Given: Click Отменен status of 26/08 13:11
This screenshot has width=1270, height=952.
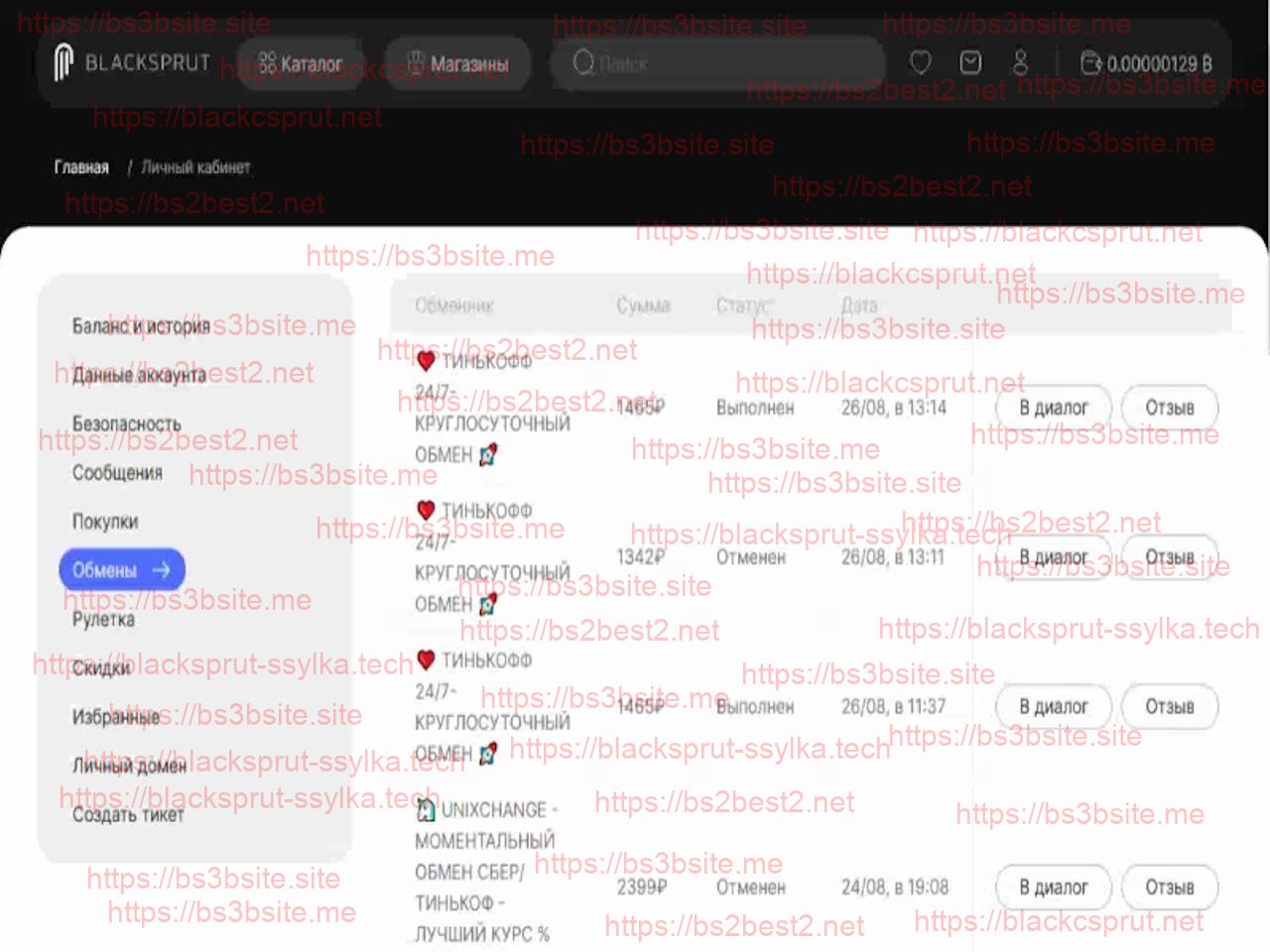Looking at the screenshot, I should (751, 557).
